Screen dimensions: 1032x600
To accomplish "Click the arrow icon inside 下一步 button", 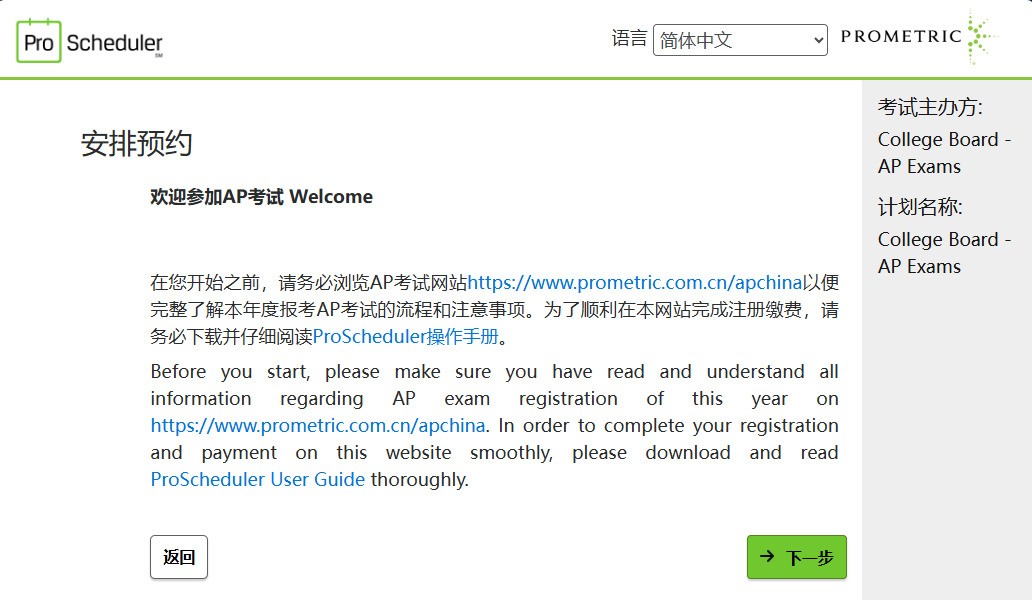I will (767, 557).
